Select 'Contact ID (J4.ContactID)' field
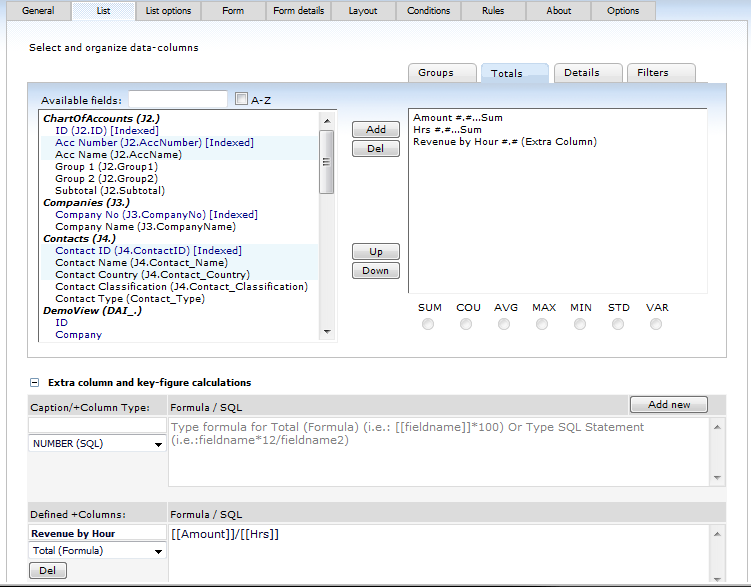The image size is (751, 587). click(148, 250)
